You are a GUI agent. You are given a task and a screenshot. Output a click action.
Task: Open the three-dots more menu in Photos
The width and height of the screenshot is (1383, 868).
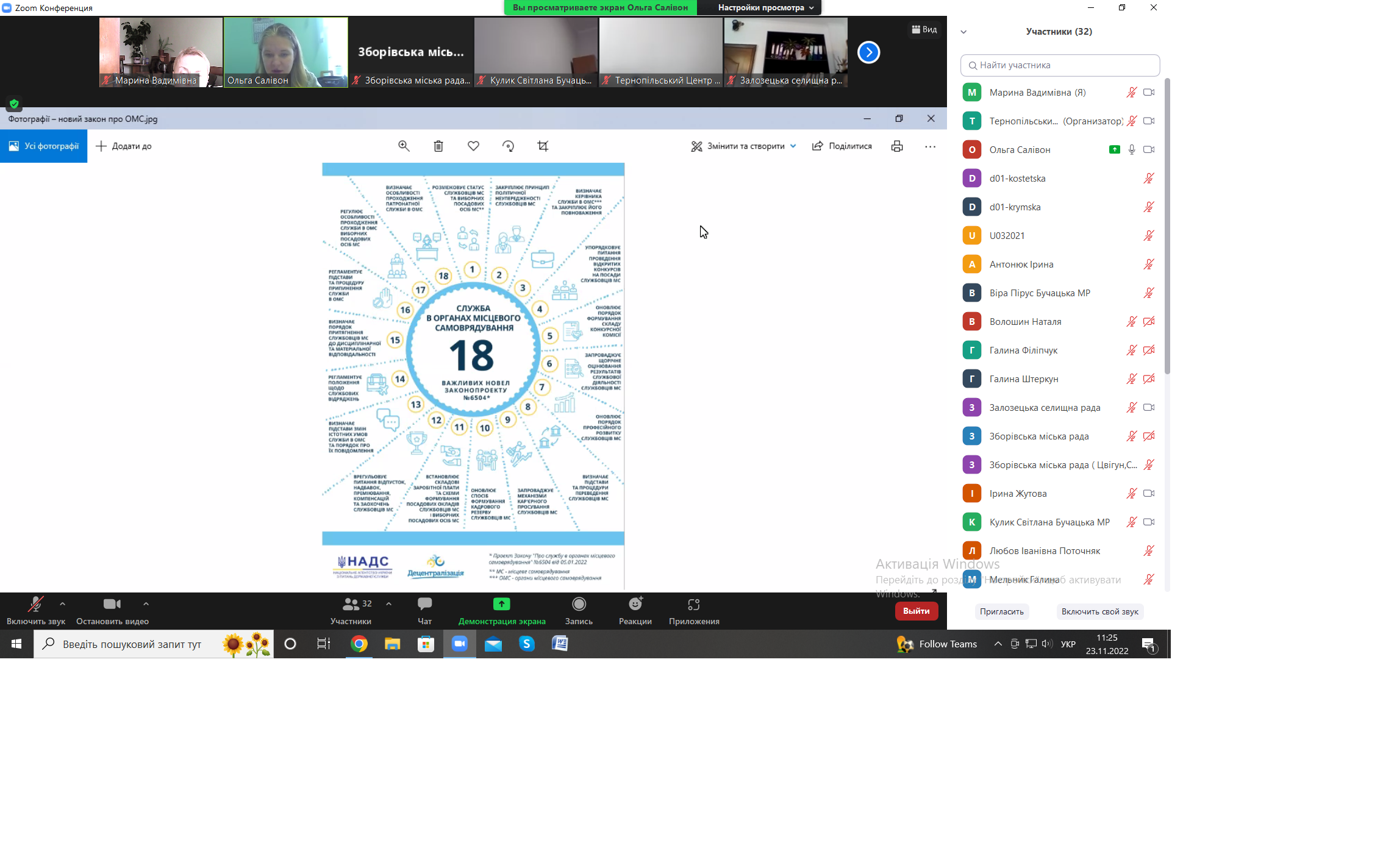coord(930,146)
